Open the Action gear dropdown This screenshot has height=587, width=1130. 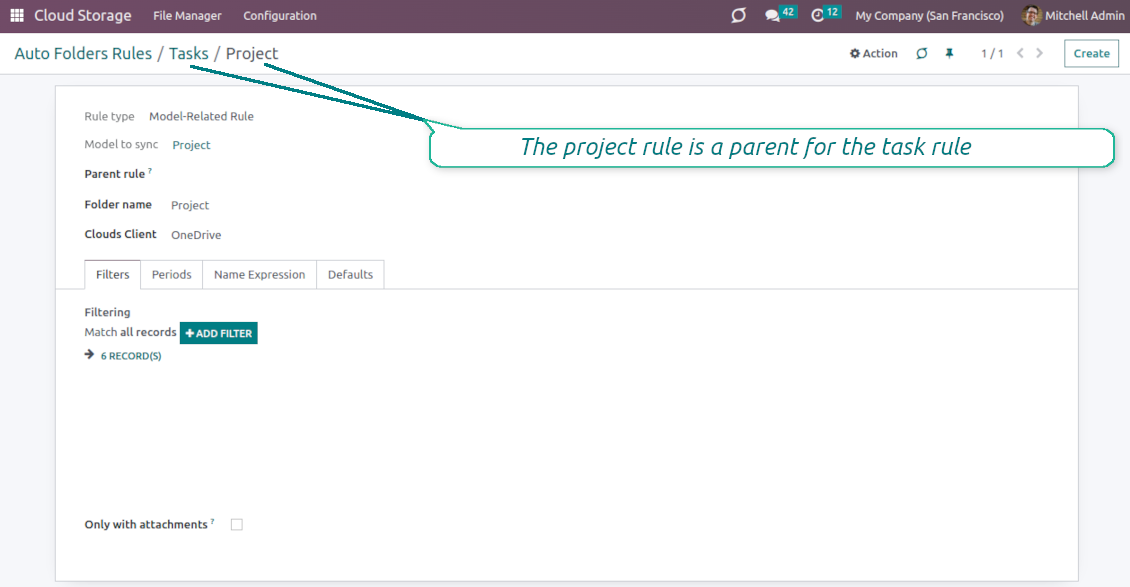[874, 54]
